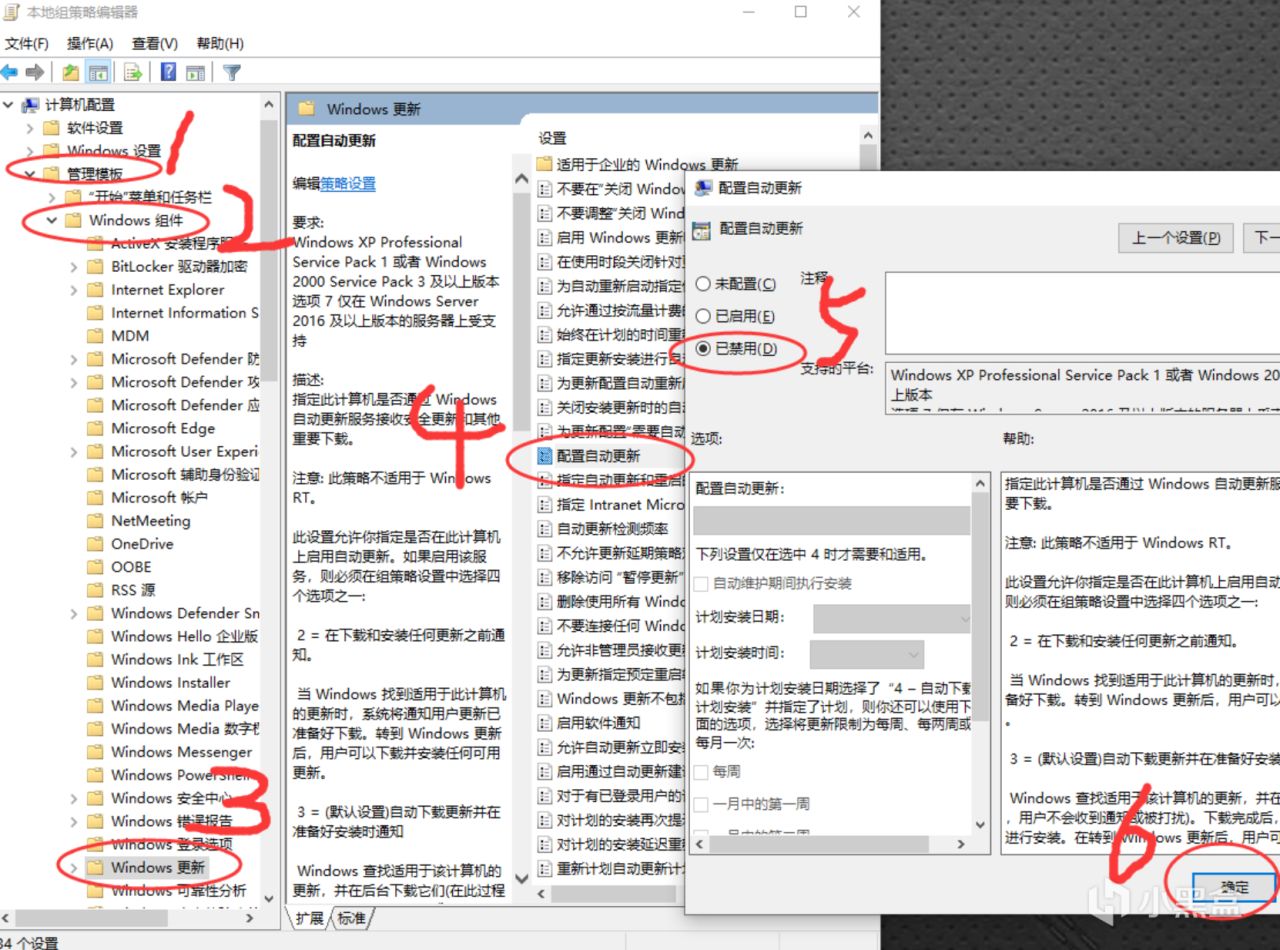Click the folder icon beside MDM
Screen dimensions: 1280x950
pos(95,336)
